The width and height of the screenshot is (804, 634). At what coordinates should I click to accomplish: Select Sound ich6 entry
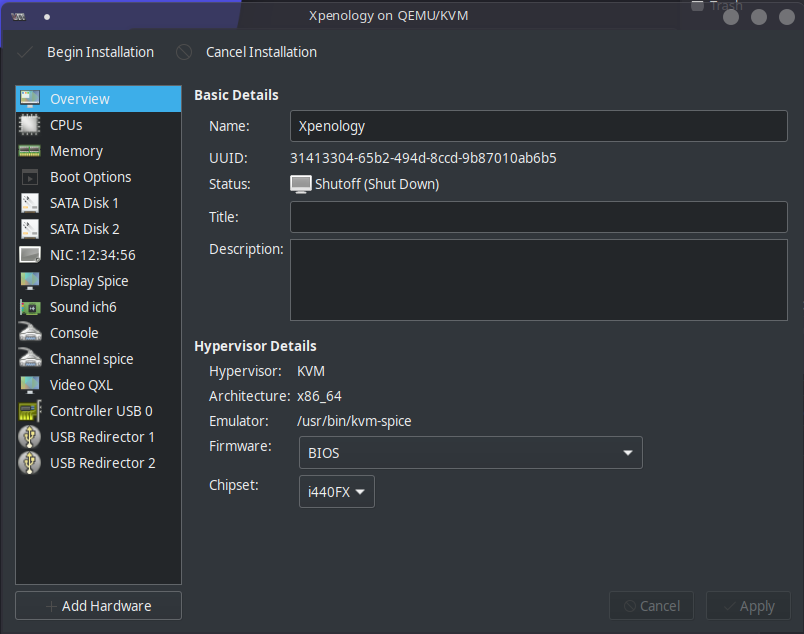(98, 307)
